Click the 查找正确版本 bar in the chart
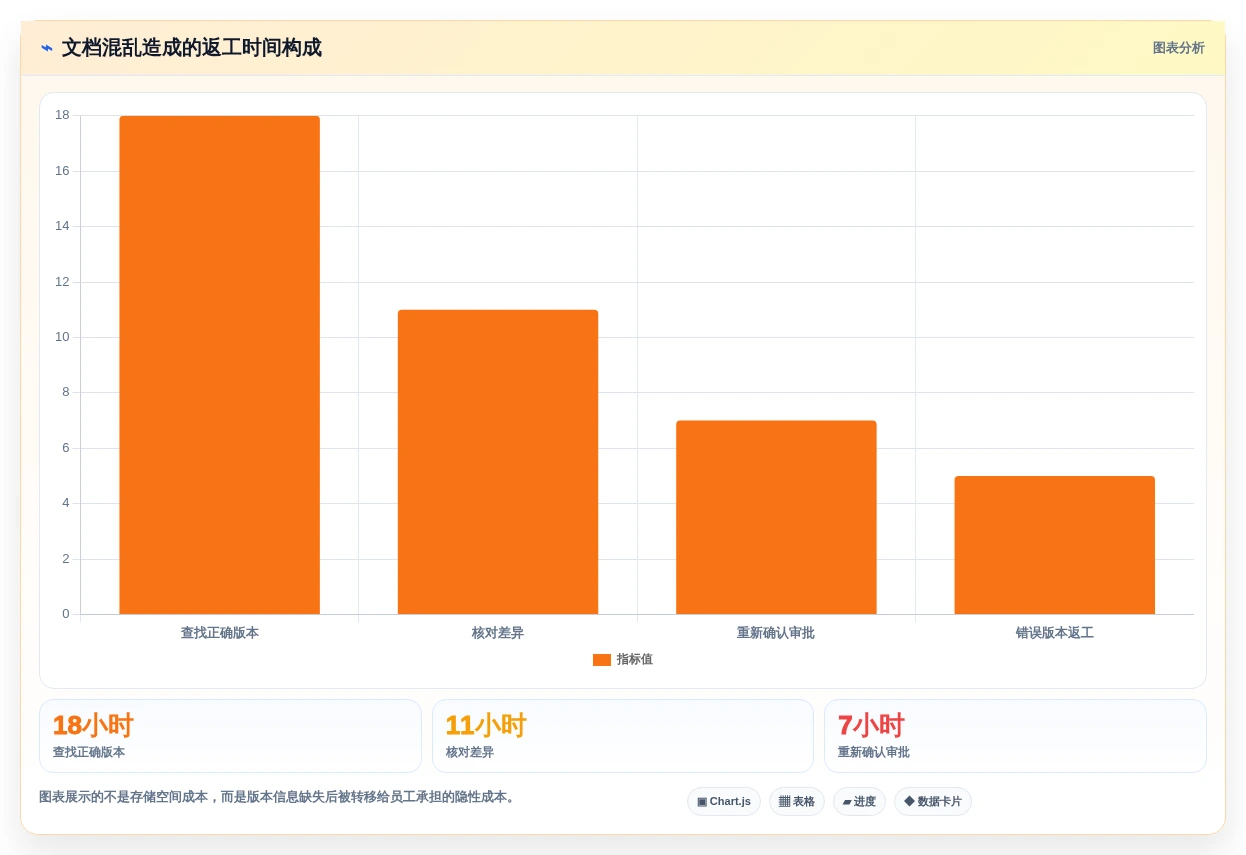Screen dimensions: 1246x855 [219, 365]
